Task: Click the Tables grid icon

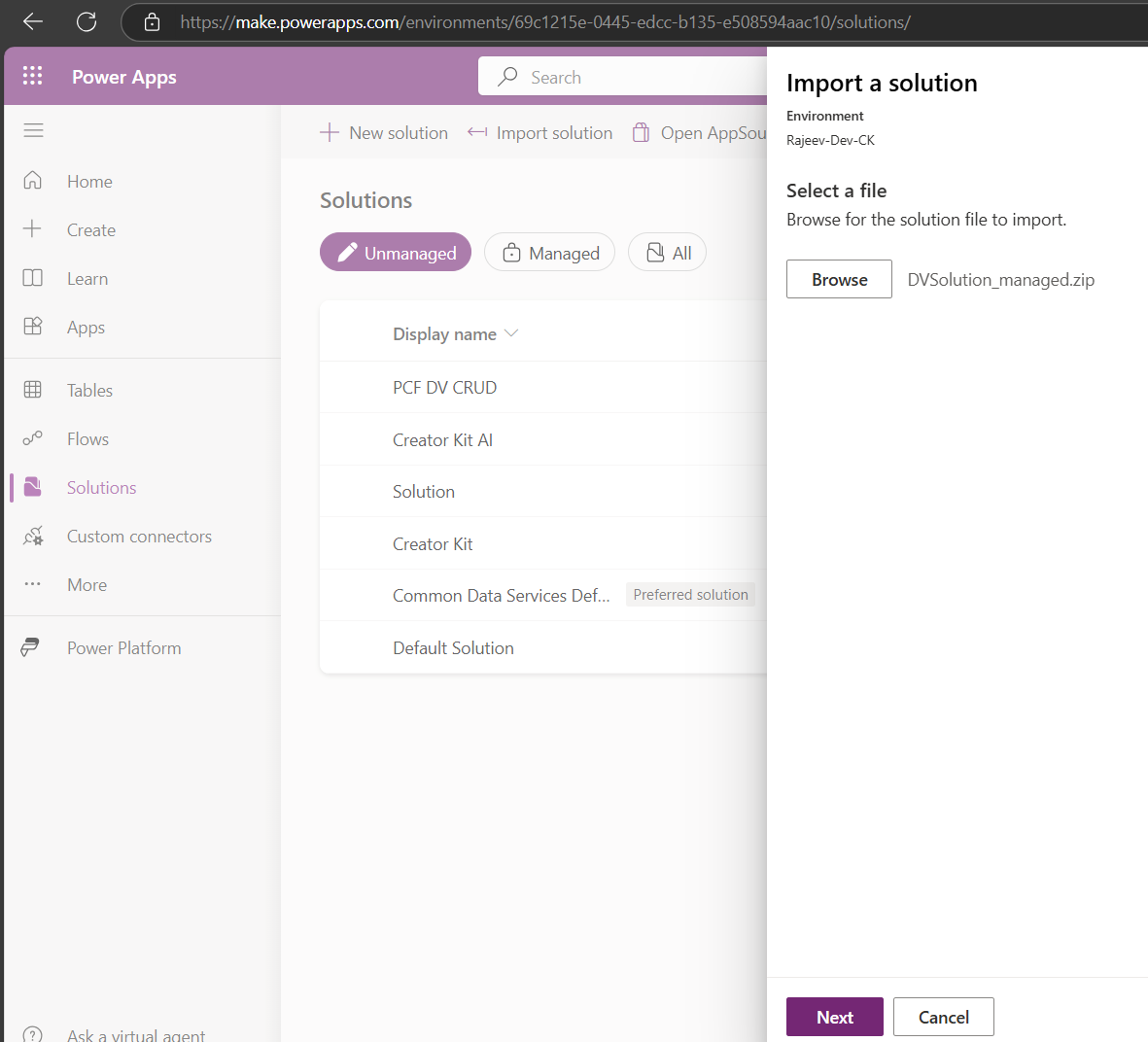Action: click(33, 390)
